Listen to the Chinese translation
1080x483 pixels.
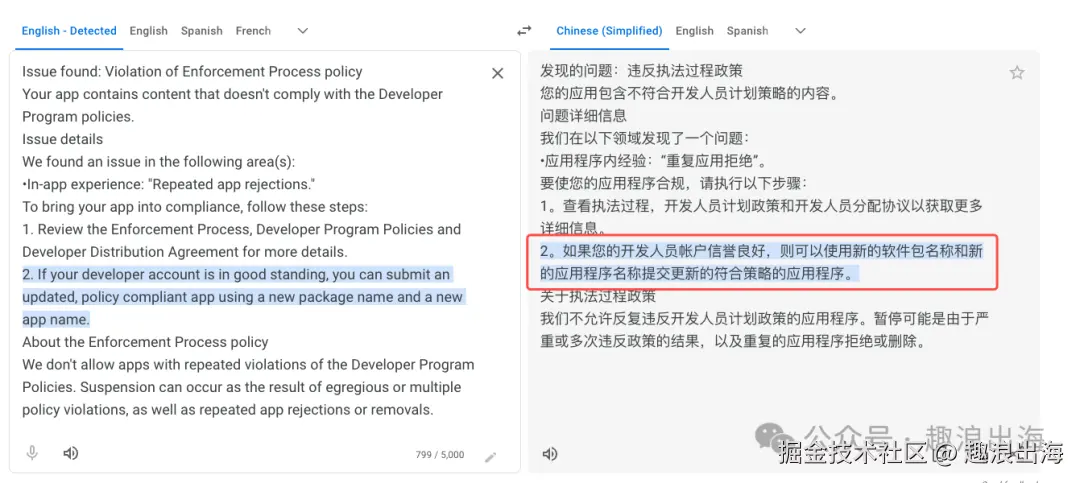pos(550,453)
